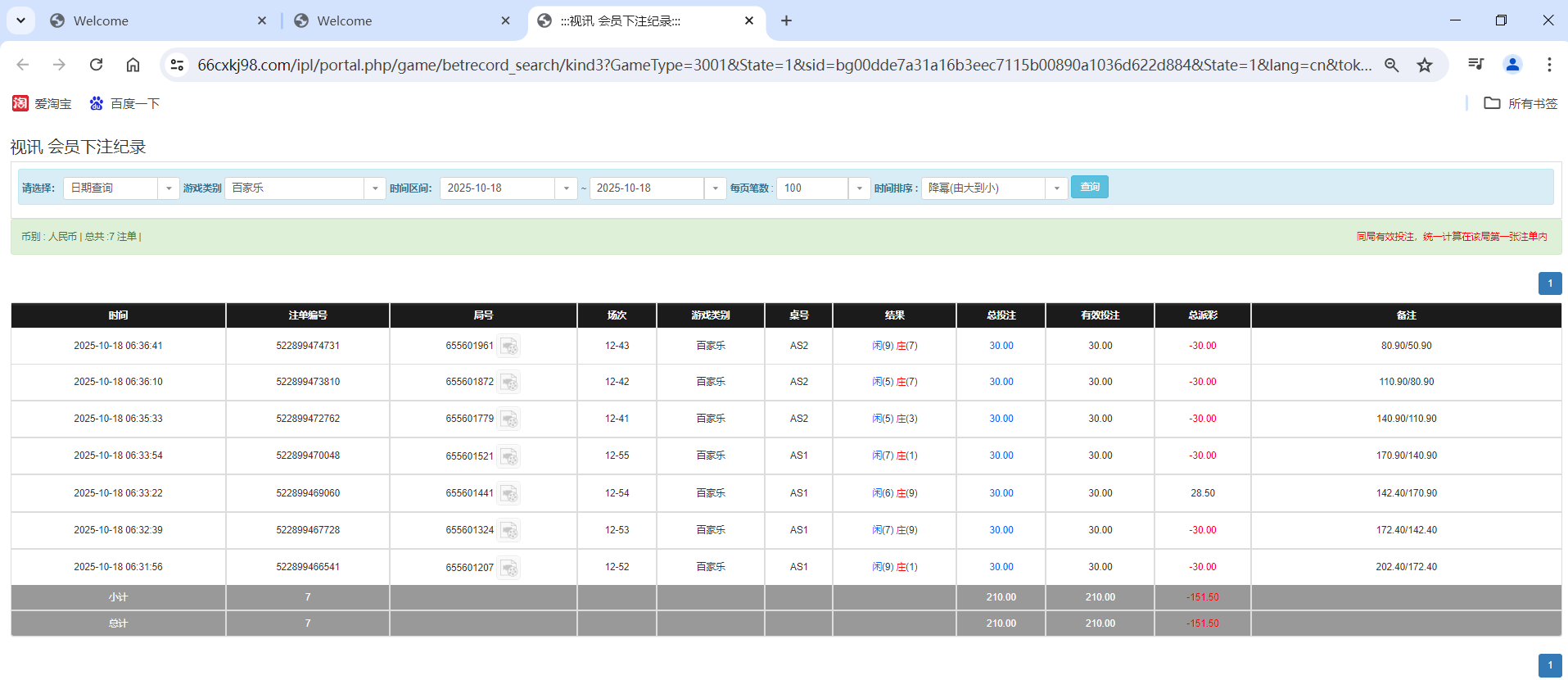Viewport: 1568px width, 680px height.
Task: Go to browser home page icon
Action: [x=133, y=65]
